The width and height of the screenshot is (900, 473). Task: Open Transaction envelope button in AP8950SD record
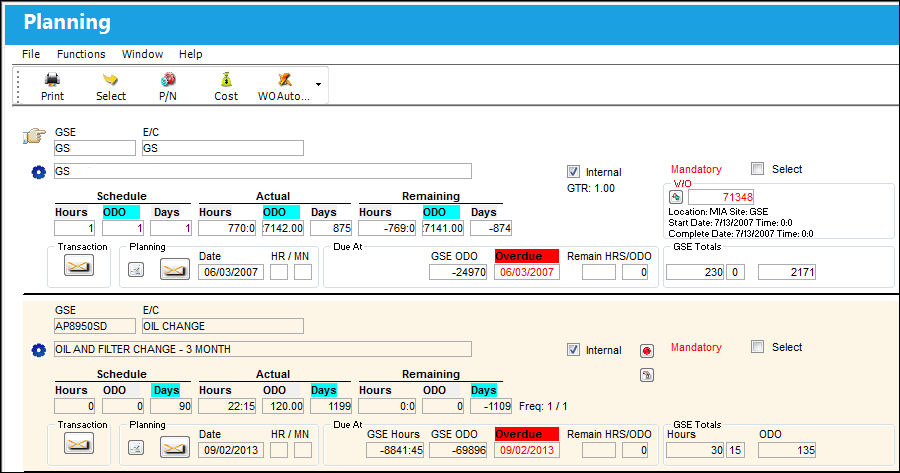(79, 444)
